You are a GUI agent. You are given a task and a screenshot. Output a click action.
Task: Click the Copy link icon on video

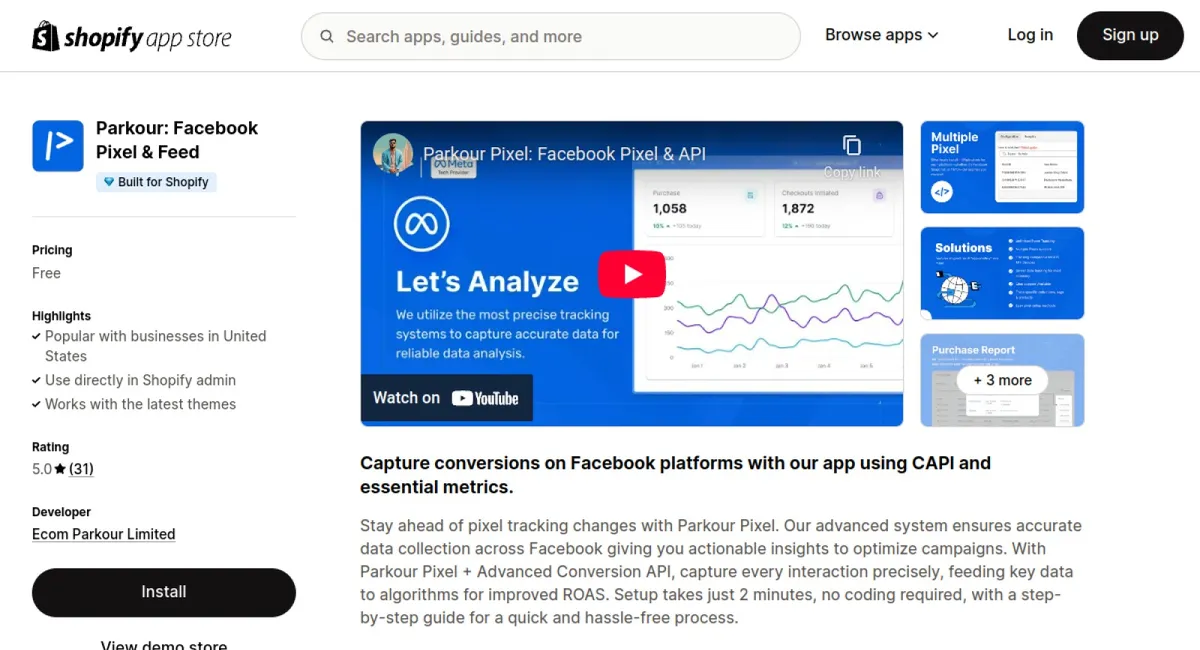852,147
